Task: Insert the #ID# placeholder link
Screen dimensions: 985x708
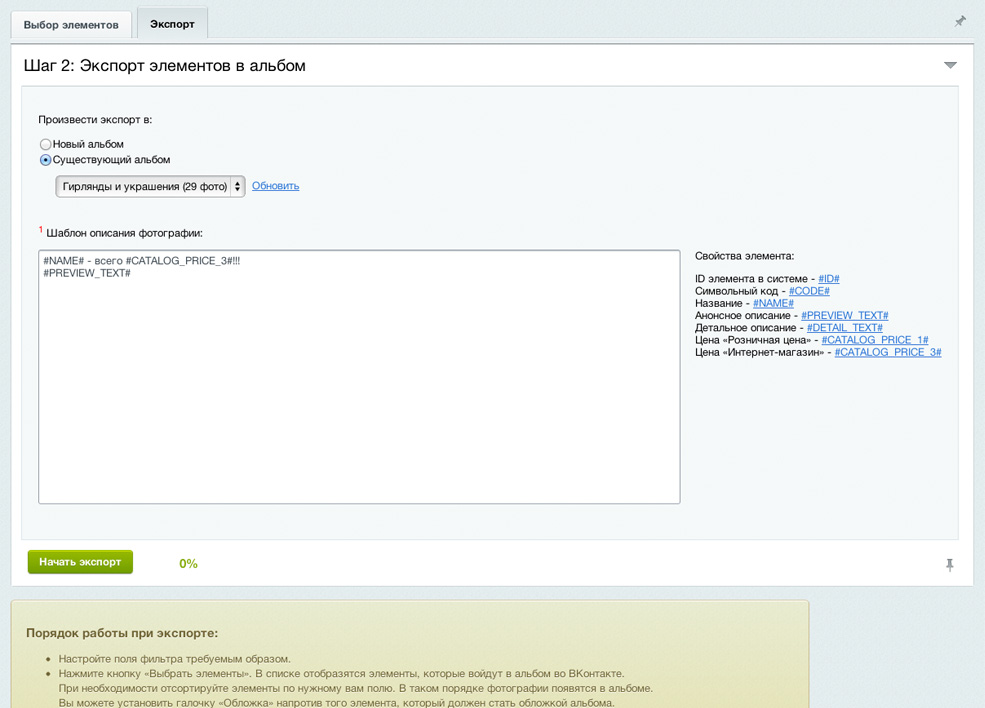Action: [828, 279]
